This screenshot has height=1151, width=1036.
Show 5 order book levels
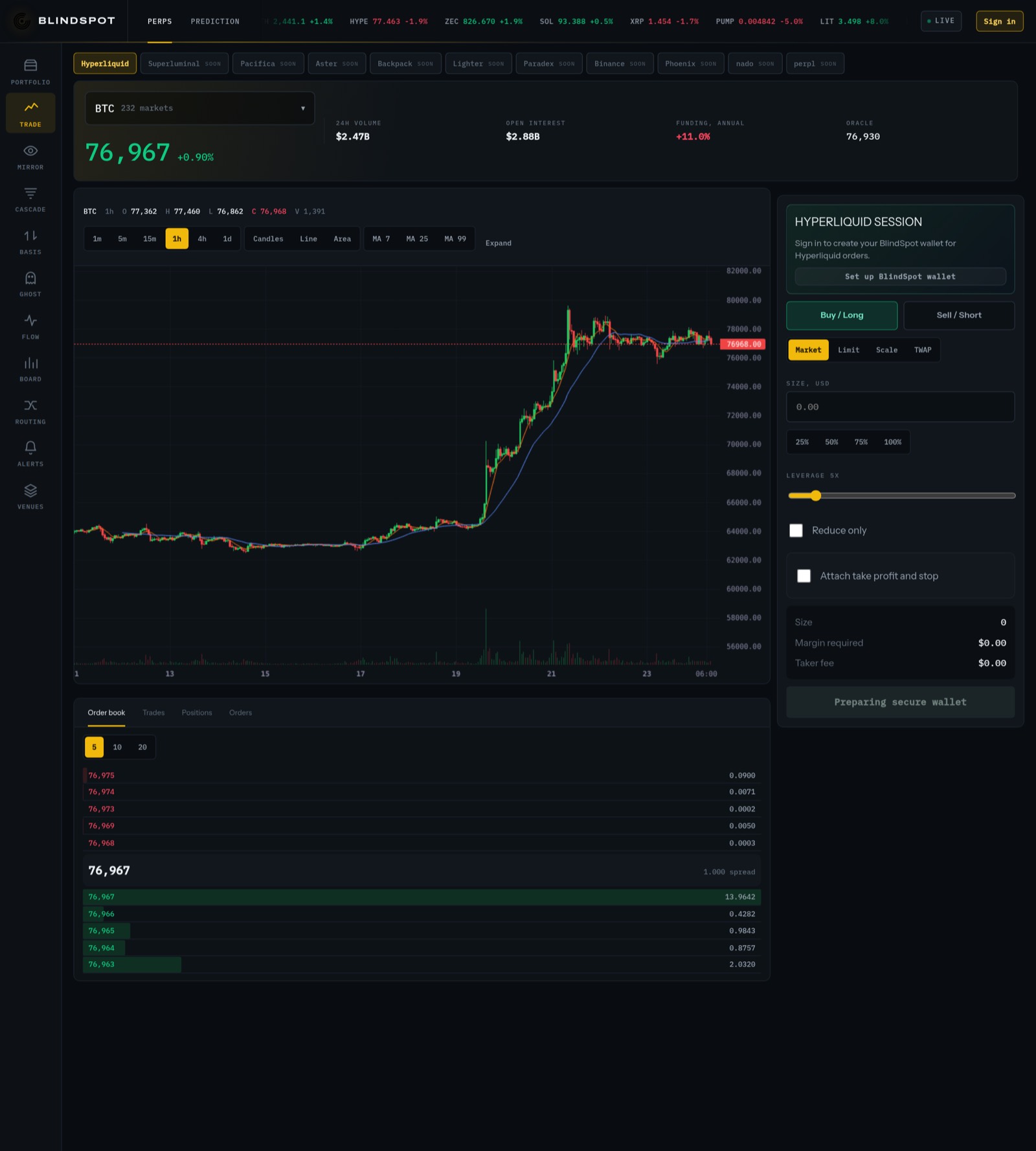(94, 747)
